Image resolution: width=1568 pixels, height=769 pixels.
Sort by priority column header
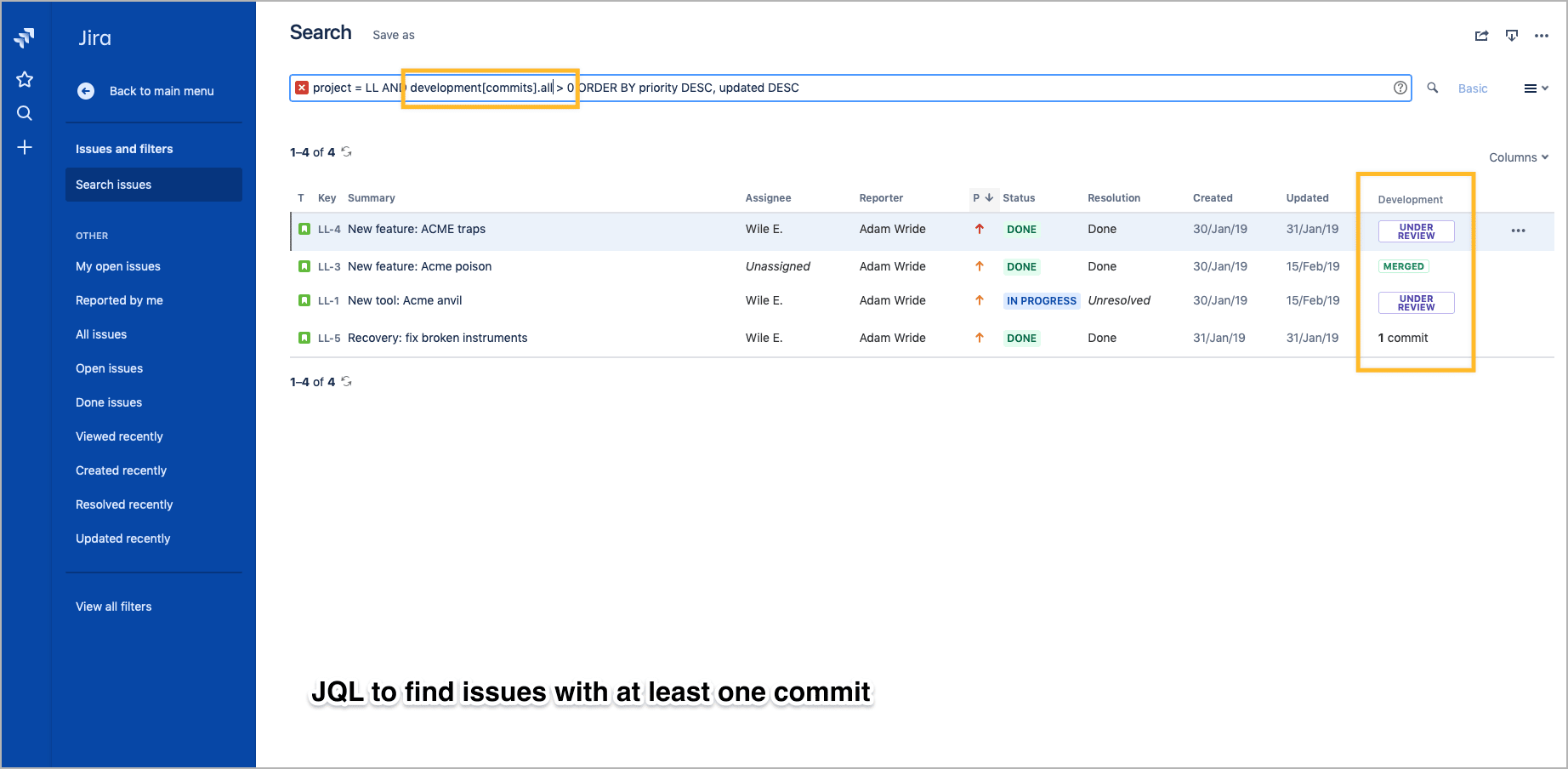click(x=983, y=198)
